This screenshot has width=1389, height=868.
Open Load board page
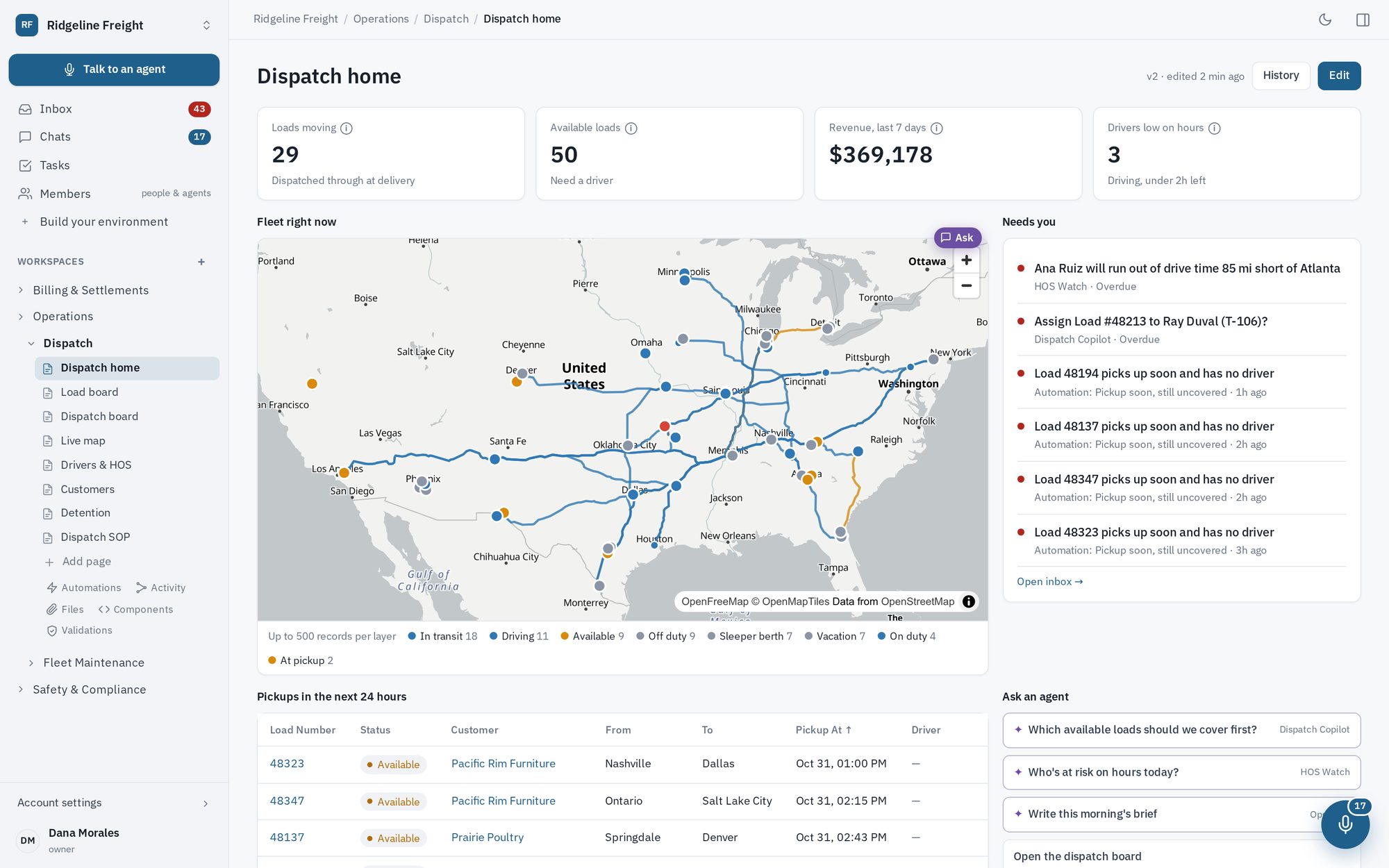point(127,392)
